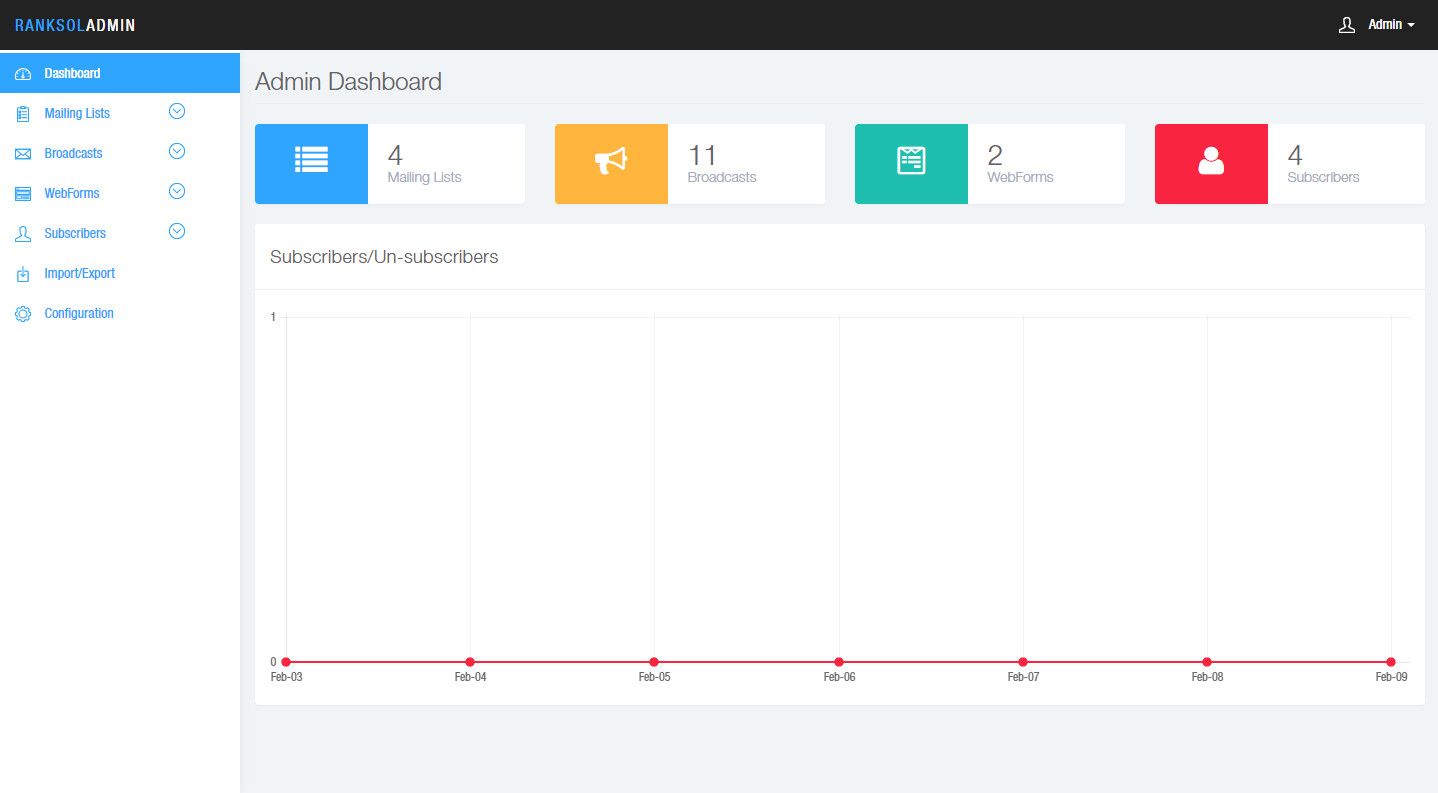This screenshot has height=793, width=1438.
Task: Click the blue Mailing Lists list icon tile
Action: [x=311, y=164]
